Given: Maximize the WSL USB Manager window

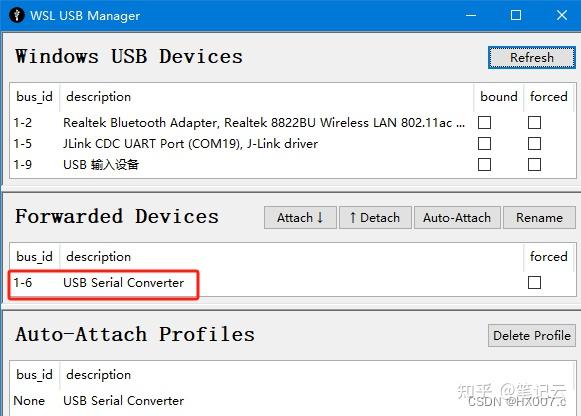Looking at the screenshot, I should pyautogui.click(x=516, y=15).
